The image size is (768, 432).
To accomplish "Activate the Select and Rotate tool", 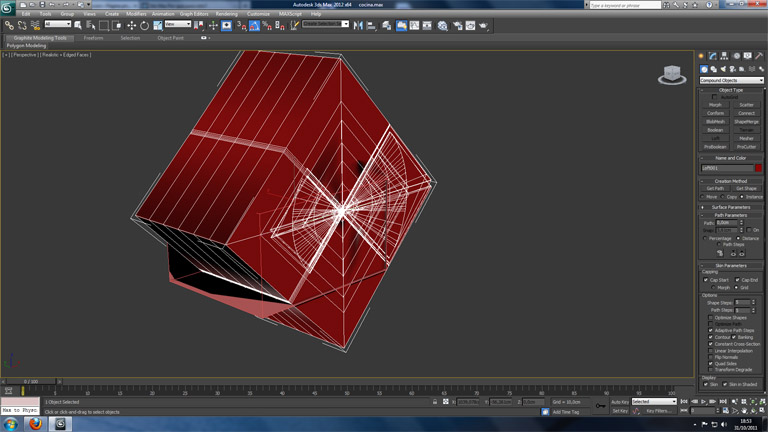I will (144, 25).
